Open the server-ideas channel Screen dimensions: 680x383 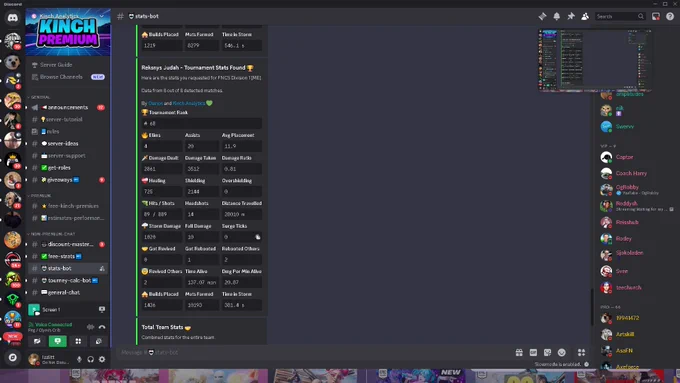coord(68,144)
